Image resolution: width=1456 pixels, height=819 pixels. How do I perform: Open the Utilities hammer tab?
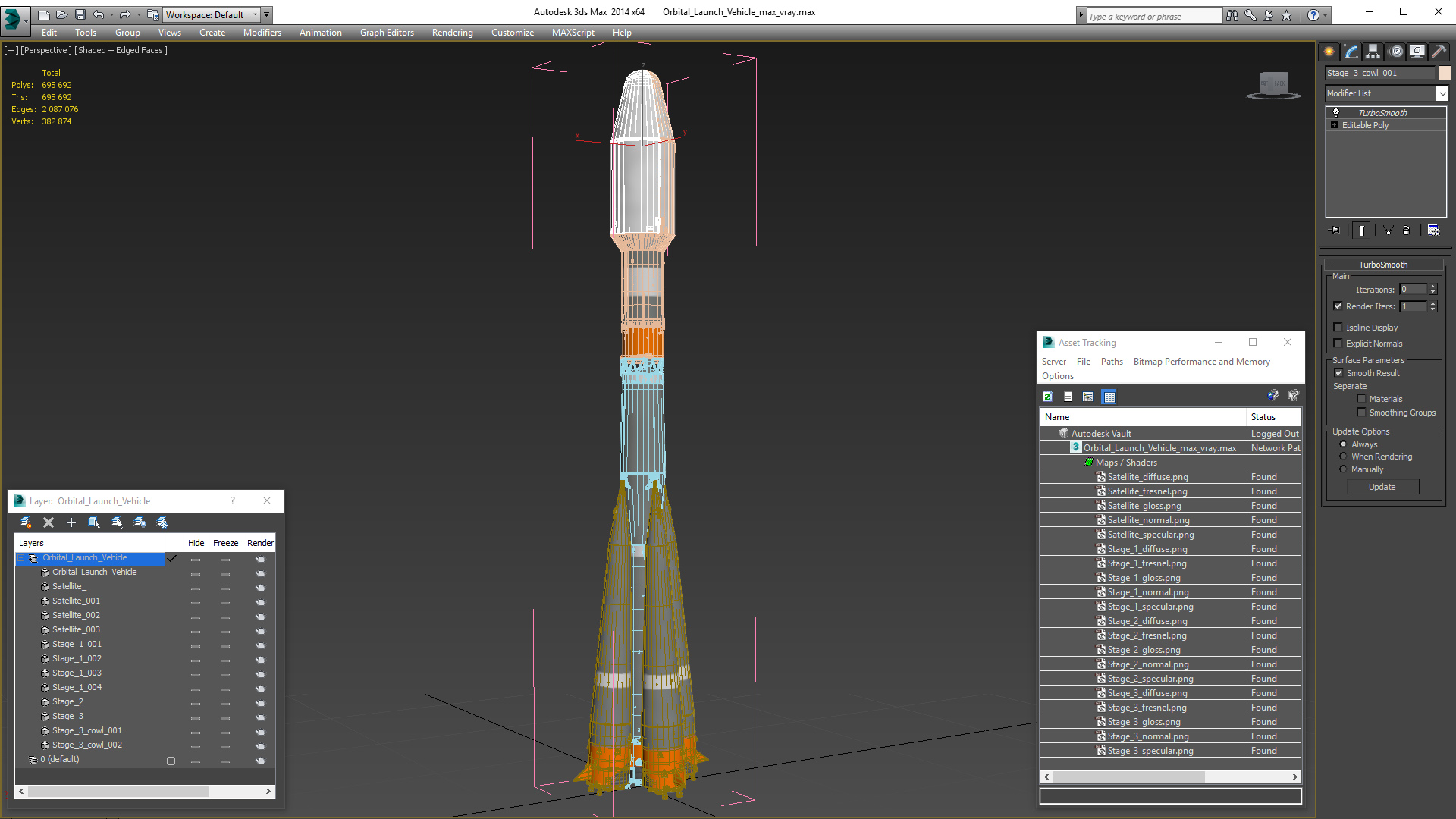[x=1439, y=52]
